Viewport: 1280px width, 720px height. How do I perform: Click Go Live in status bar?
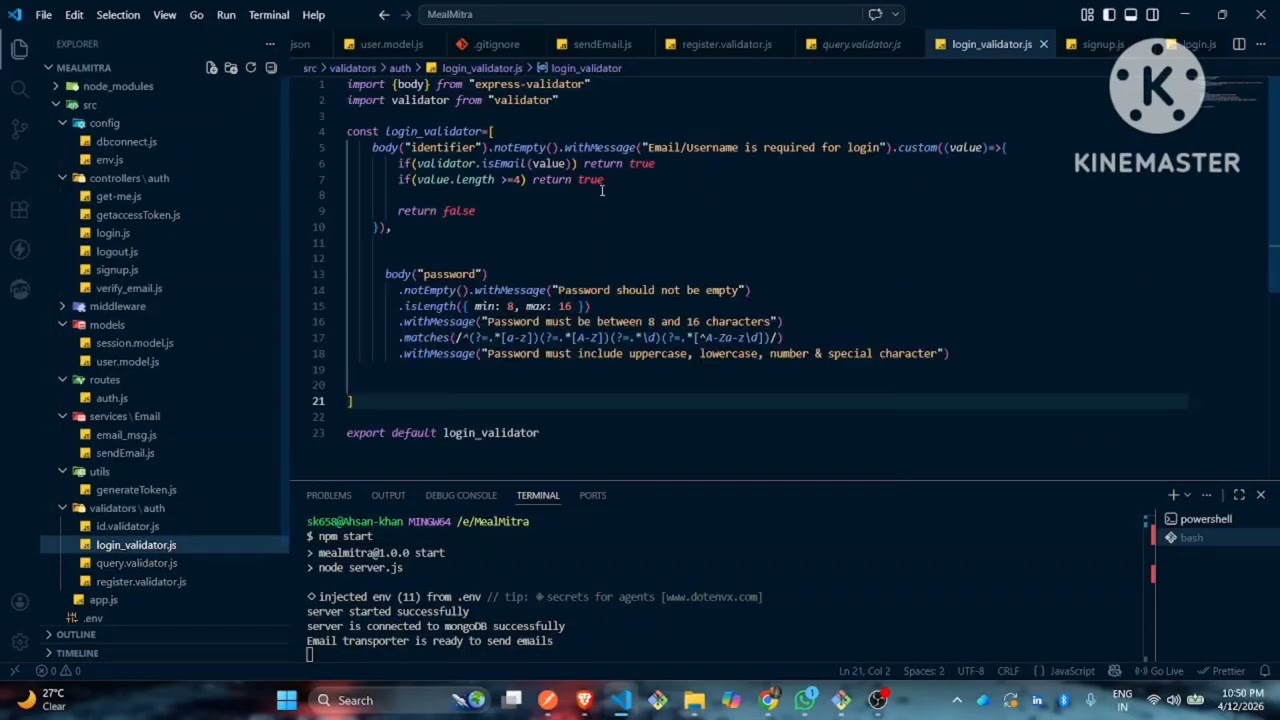1160,671
